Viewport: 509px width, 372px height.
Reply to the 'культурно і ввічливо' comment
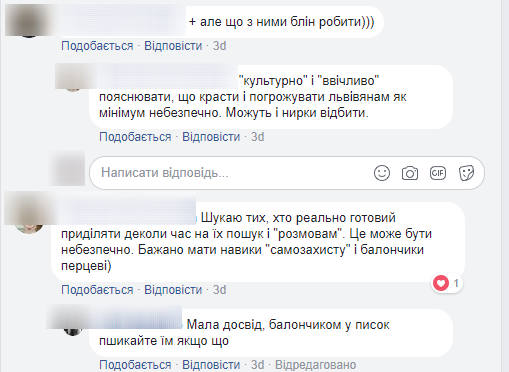click(211, 137)
